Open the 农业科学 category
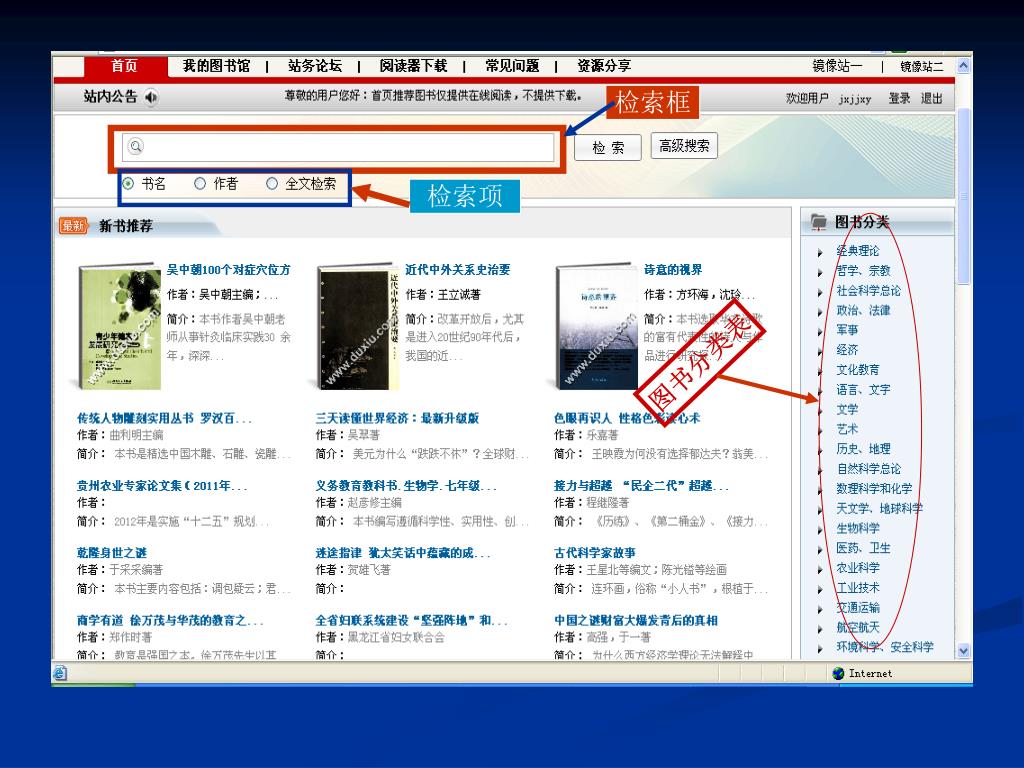The width and height of the screenshot is (1024, 768). (x=858, y=568)
